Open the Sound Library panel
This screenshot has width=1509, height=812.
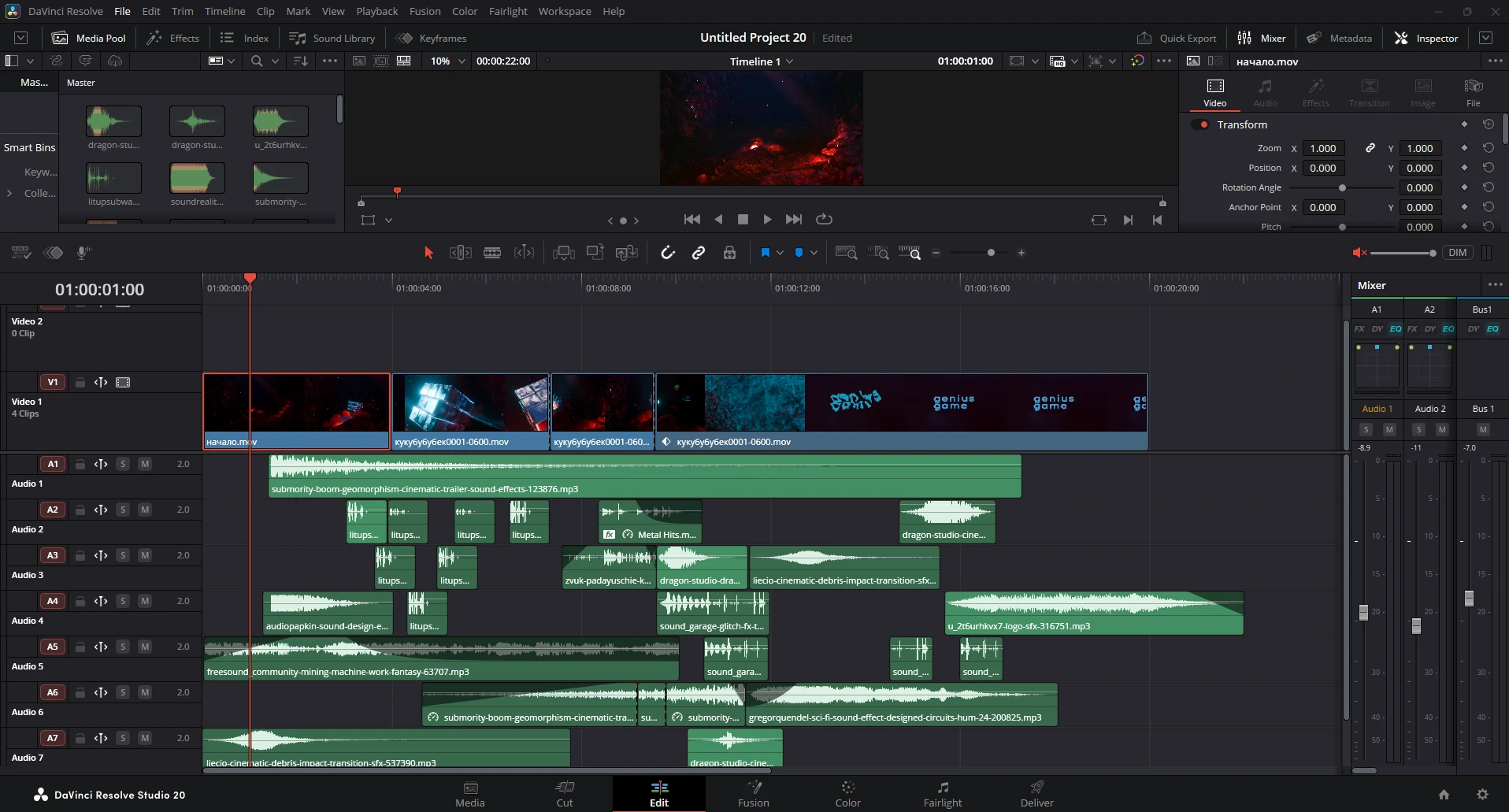(x=332, y=38)
